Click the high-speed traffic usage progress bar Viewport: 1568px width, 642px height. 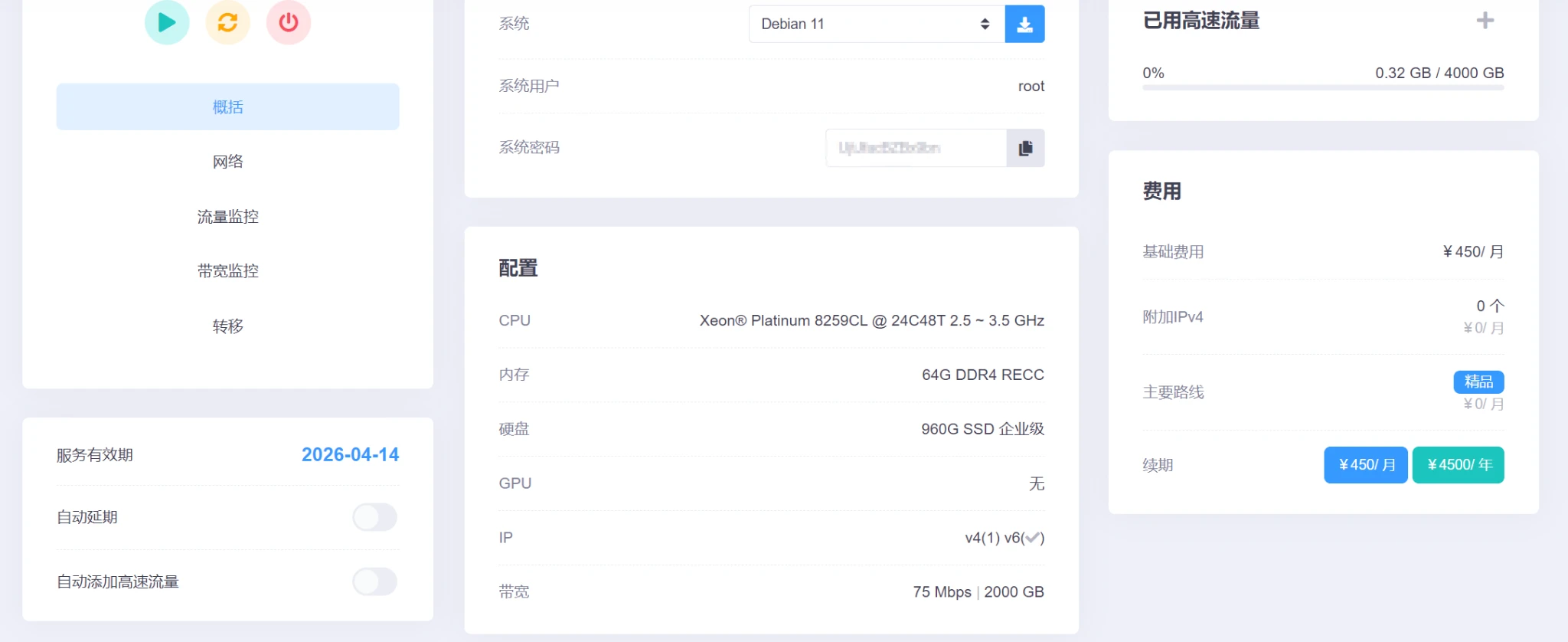coord(1323,88)
